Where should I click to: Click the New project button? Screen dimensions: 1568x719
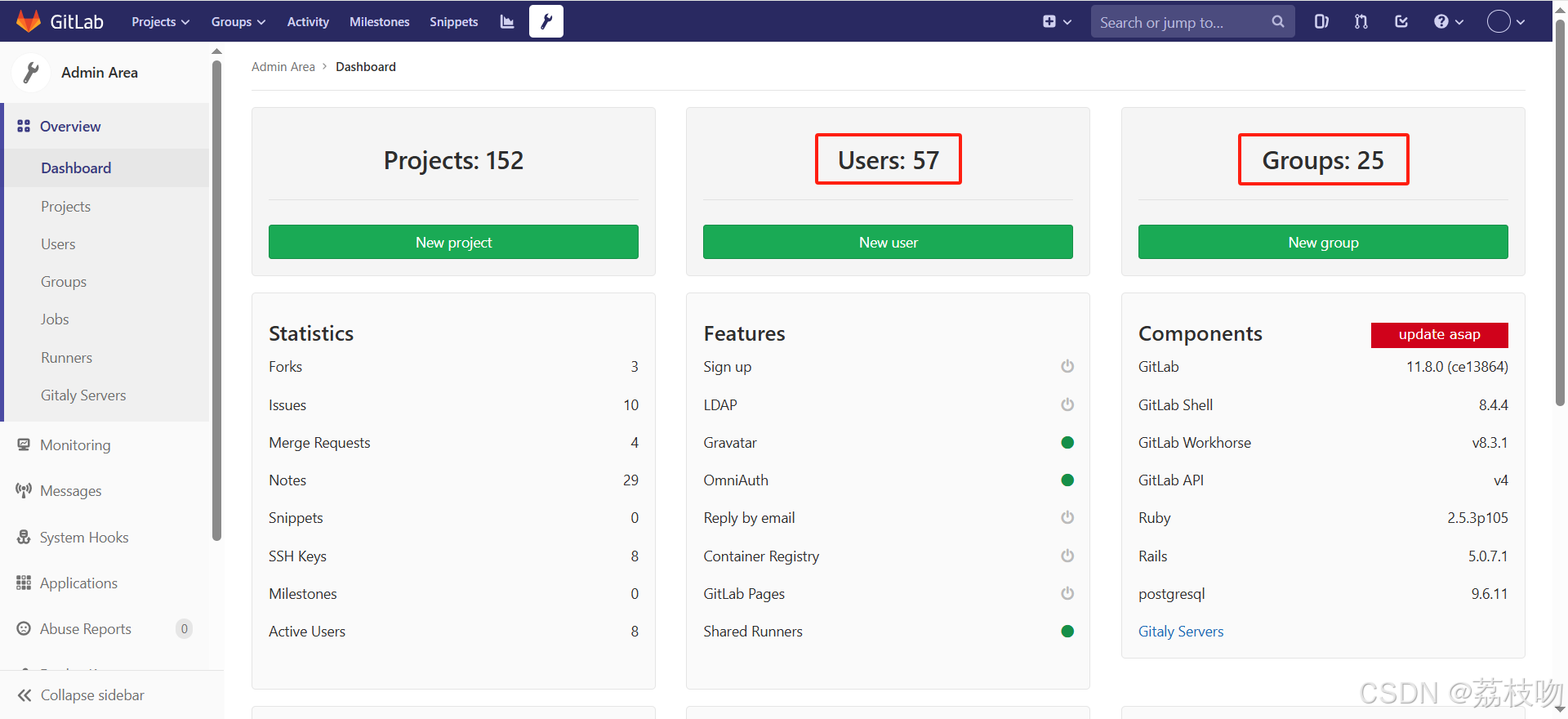pos(453,242)
